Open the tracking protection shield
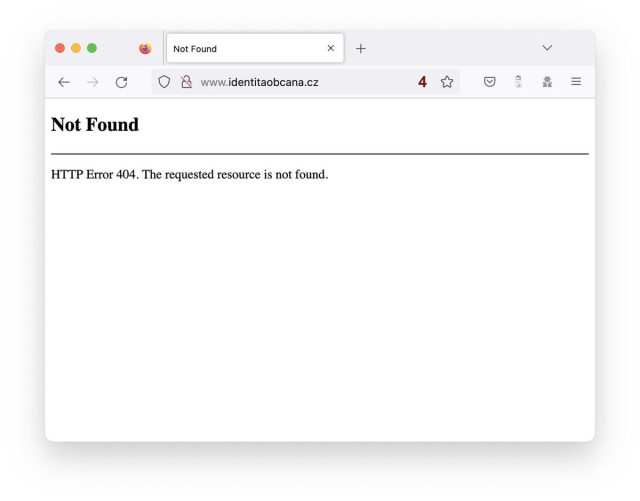This screenshot has width=640, height=501. [x=165, y=82]
